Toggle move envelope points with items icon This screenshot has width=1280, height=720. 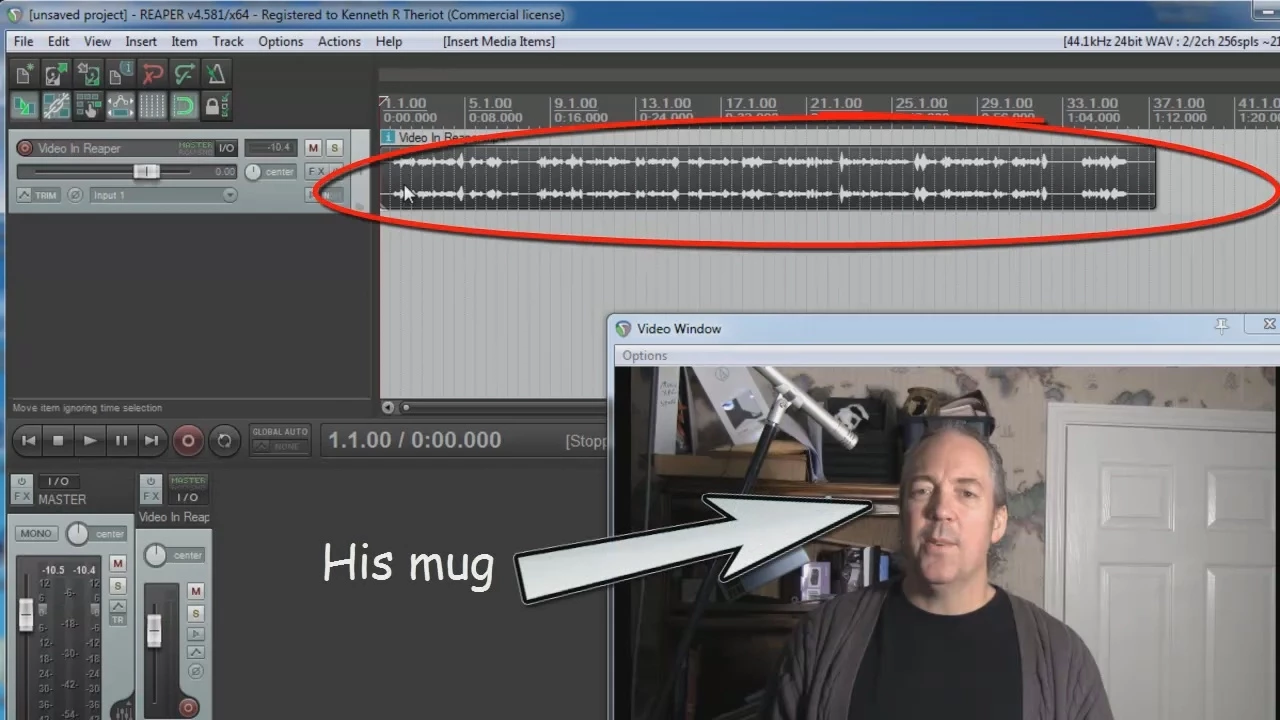(x=120, y=105)
